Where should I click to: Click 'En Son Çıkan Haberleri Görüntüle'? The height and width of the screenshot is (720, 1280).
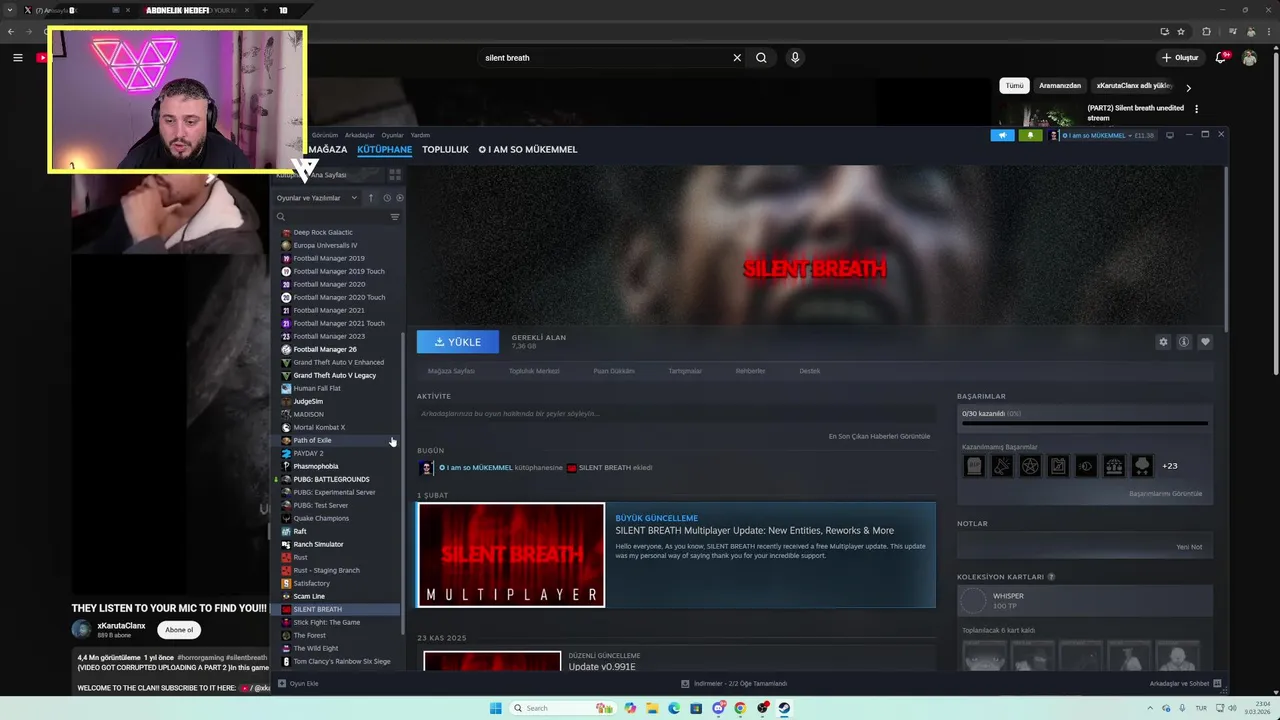pyautogui.click(x=879, y=436)
